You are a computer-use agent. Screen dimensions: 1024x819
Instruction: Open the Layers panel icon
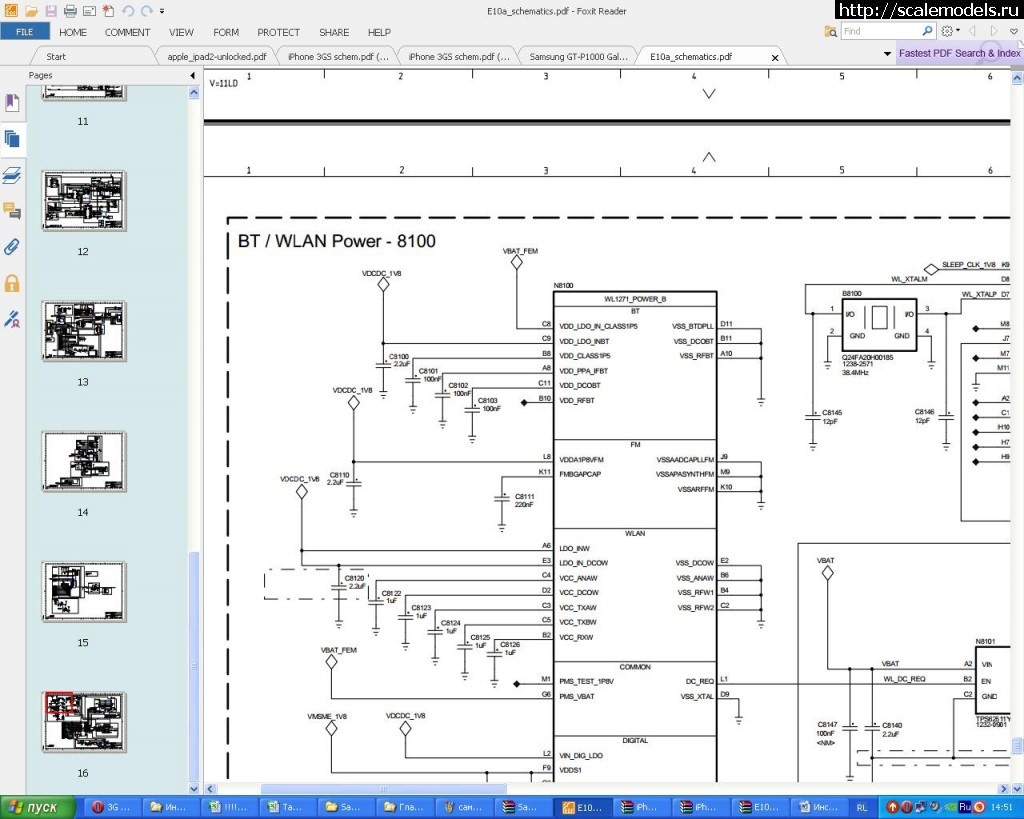[x=12, y=176]
